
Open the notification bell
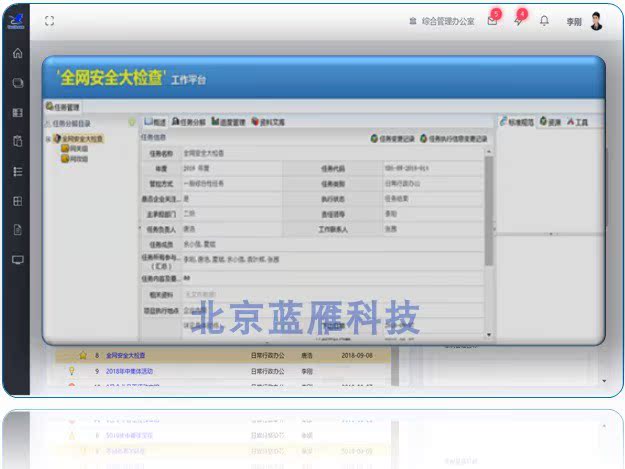[x=544, y=20]
